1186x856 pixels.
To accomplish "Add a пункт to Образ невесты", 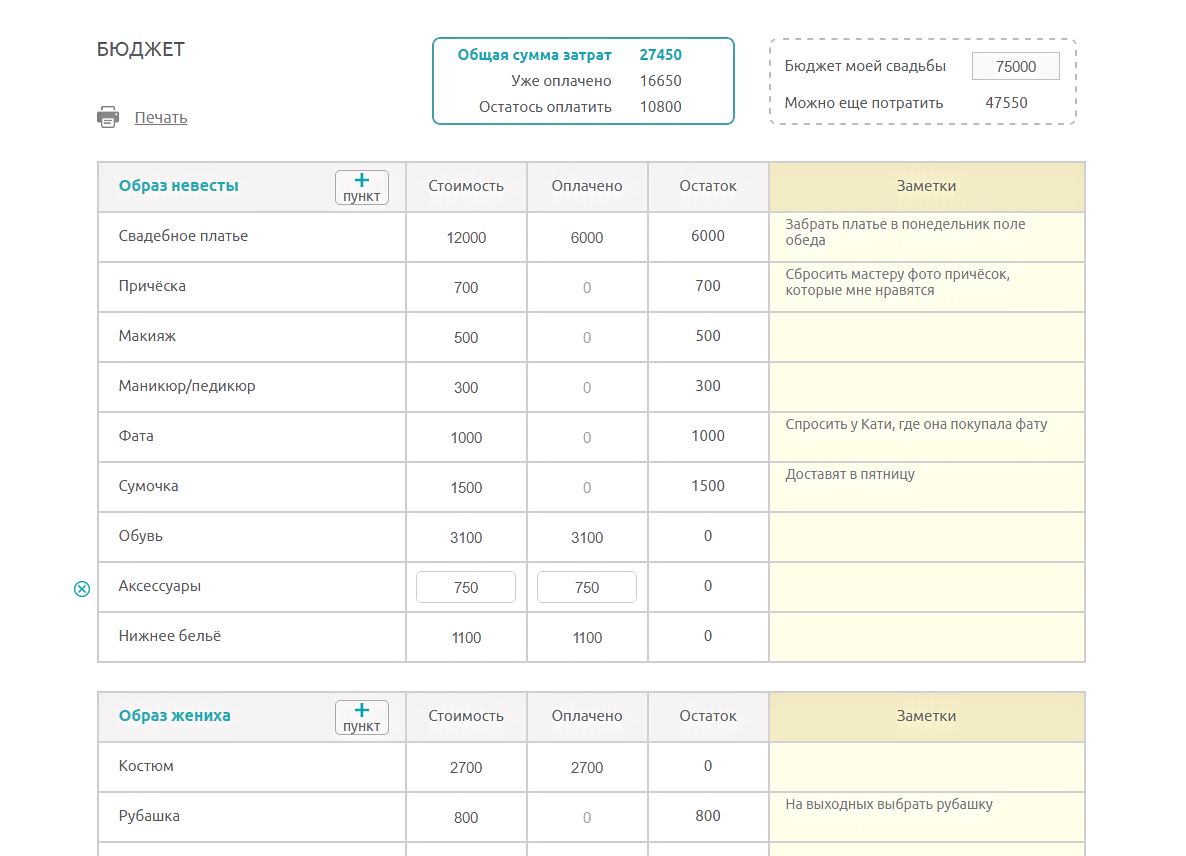I will coord(362,188).
